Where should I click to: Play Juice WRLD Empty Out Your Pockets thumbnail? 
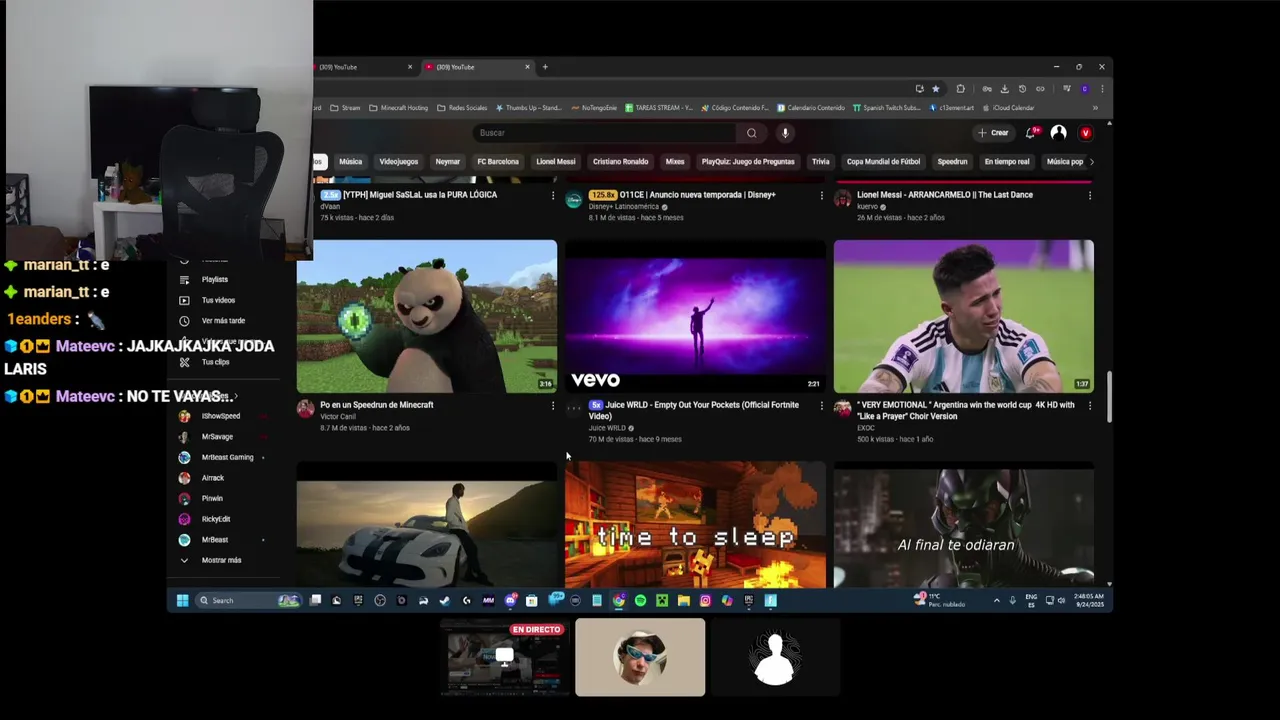coord(695,316)
